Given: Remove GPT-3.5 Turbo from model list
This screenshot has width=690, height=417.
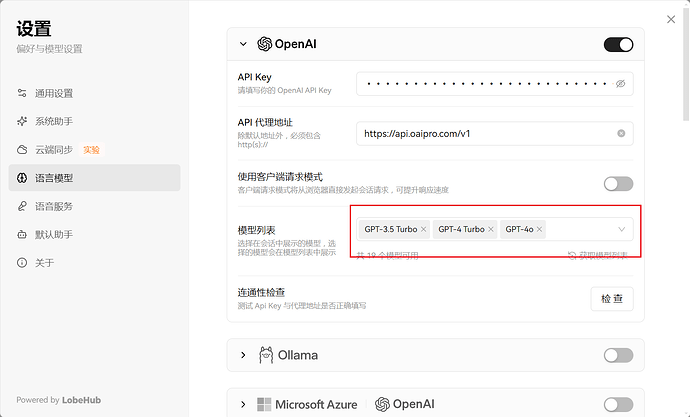Looking at the screenshot, I should pos(423,229).
